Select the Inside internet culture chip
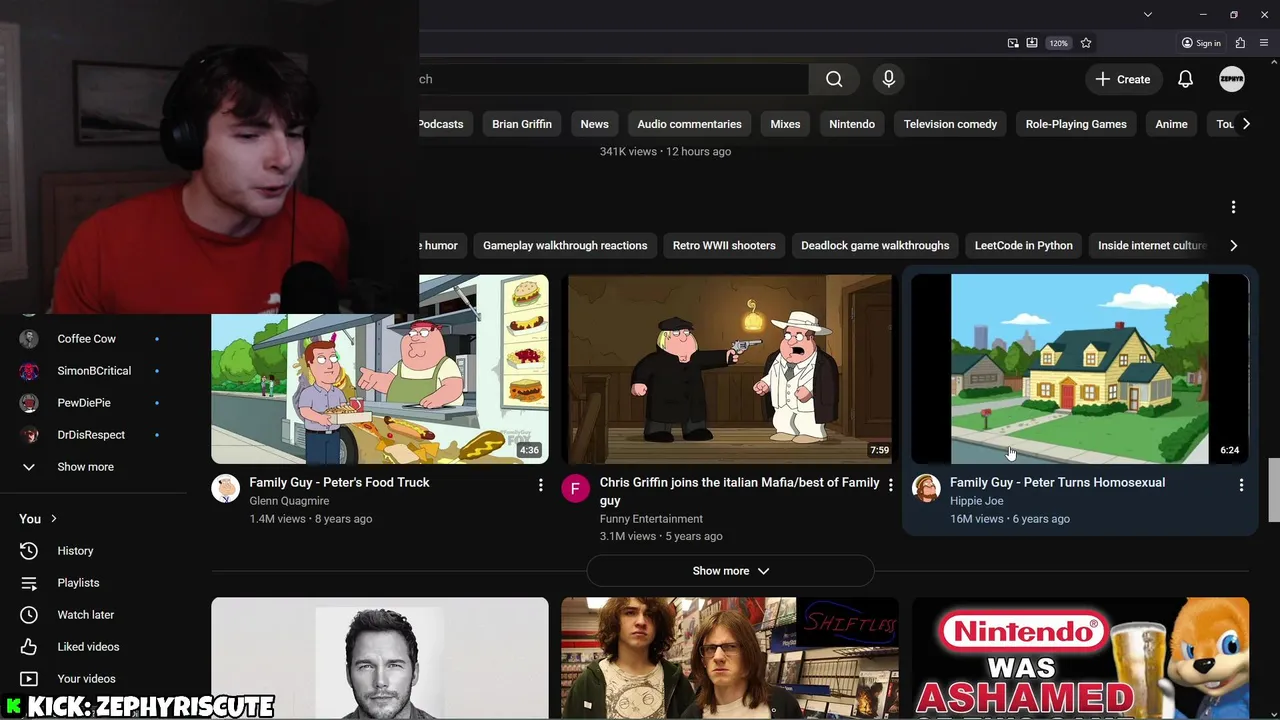1280x720 pixels. 1152,245
